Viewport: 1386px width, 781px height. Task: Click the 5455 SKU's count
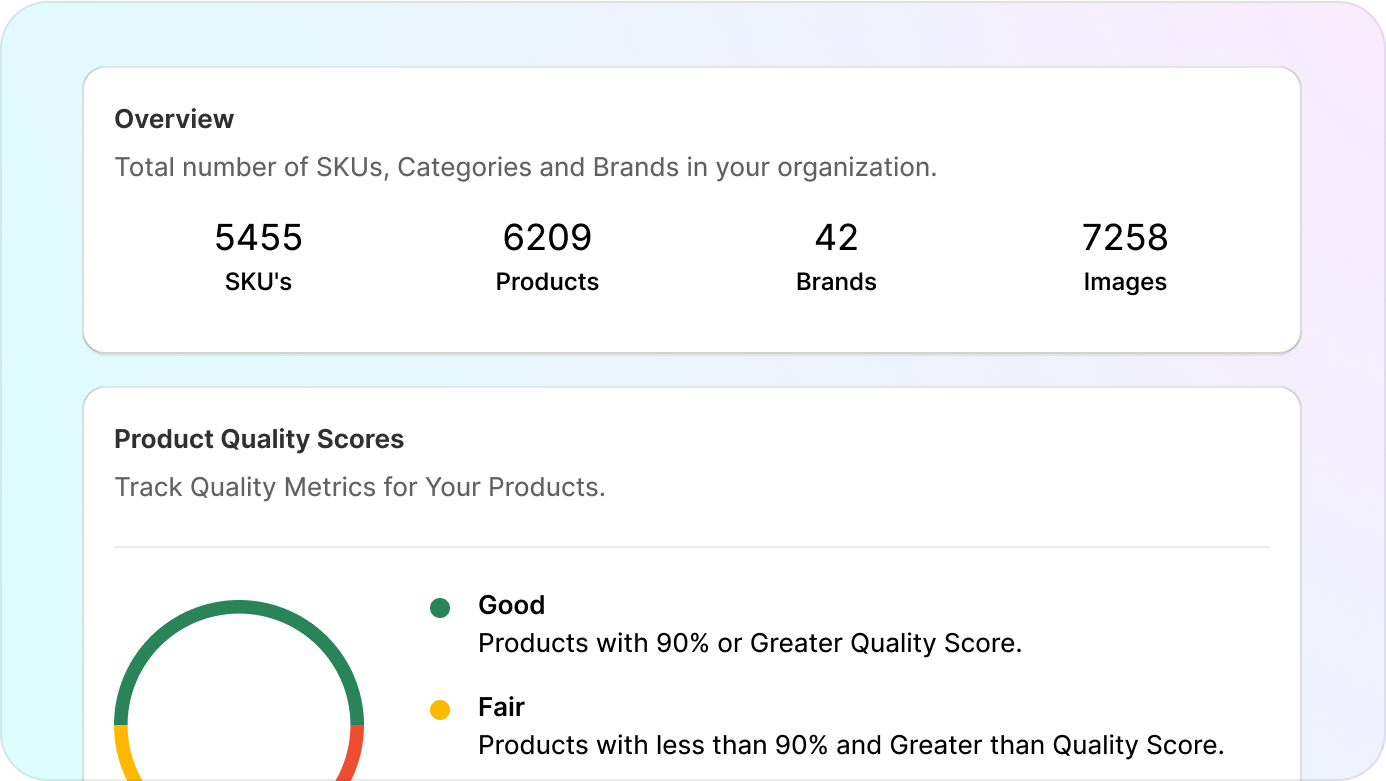coord(258,238)
